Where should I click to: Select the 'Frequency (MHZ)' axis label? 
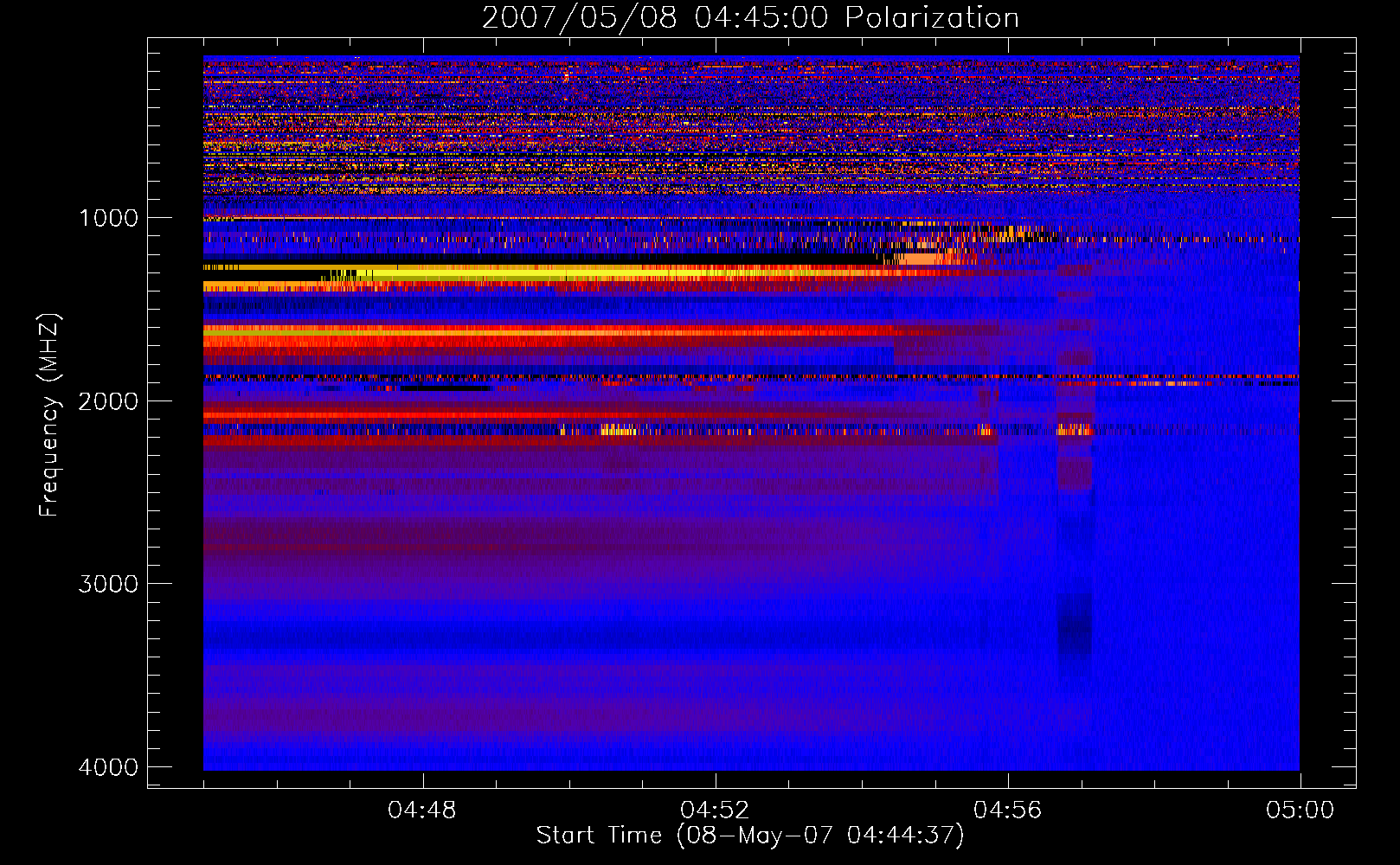(x=49, y=415)
